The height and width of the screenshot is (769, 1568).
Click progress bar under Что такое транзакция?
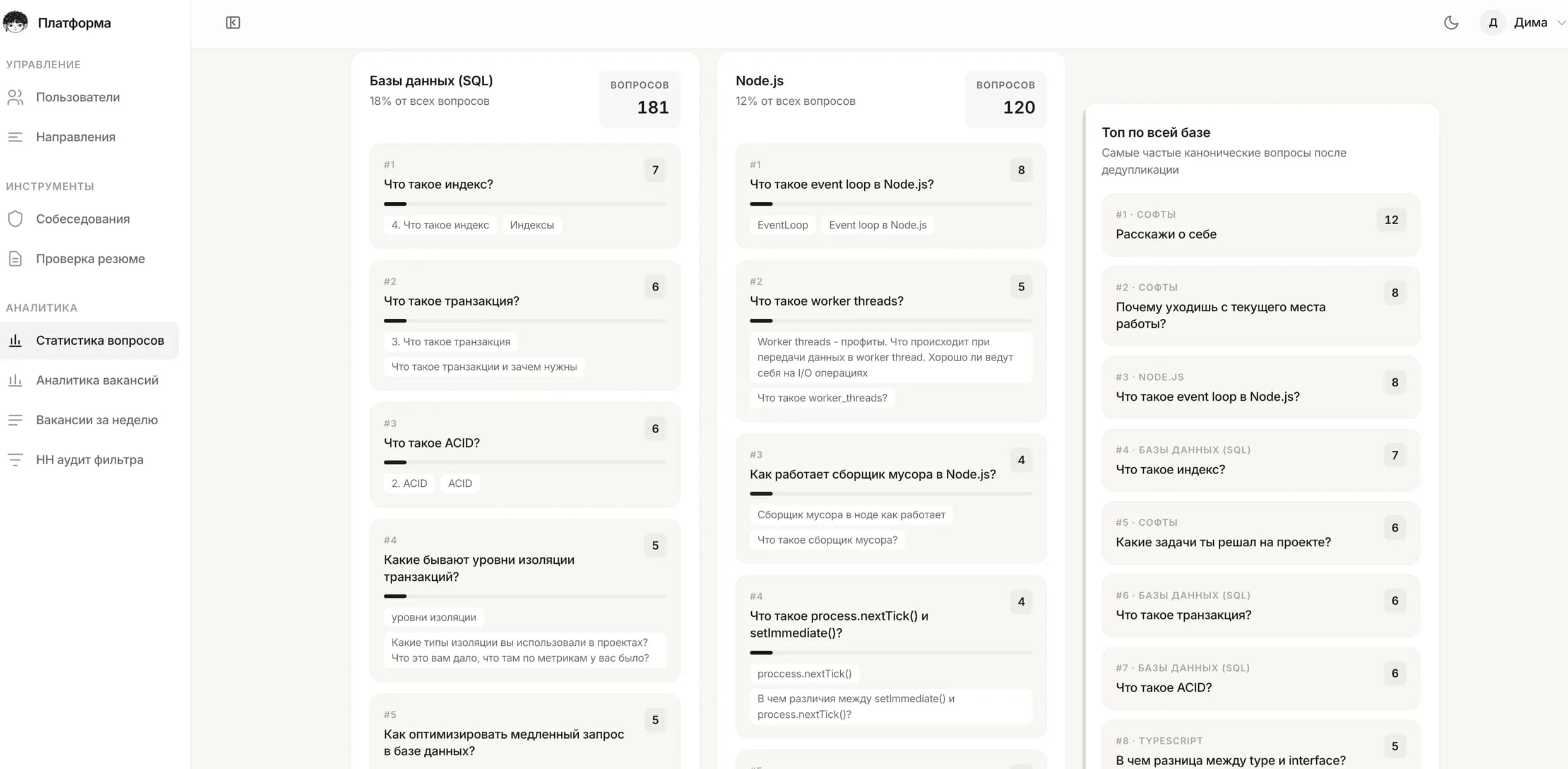(525, 321)
